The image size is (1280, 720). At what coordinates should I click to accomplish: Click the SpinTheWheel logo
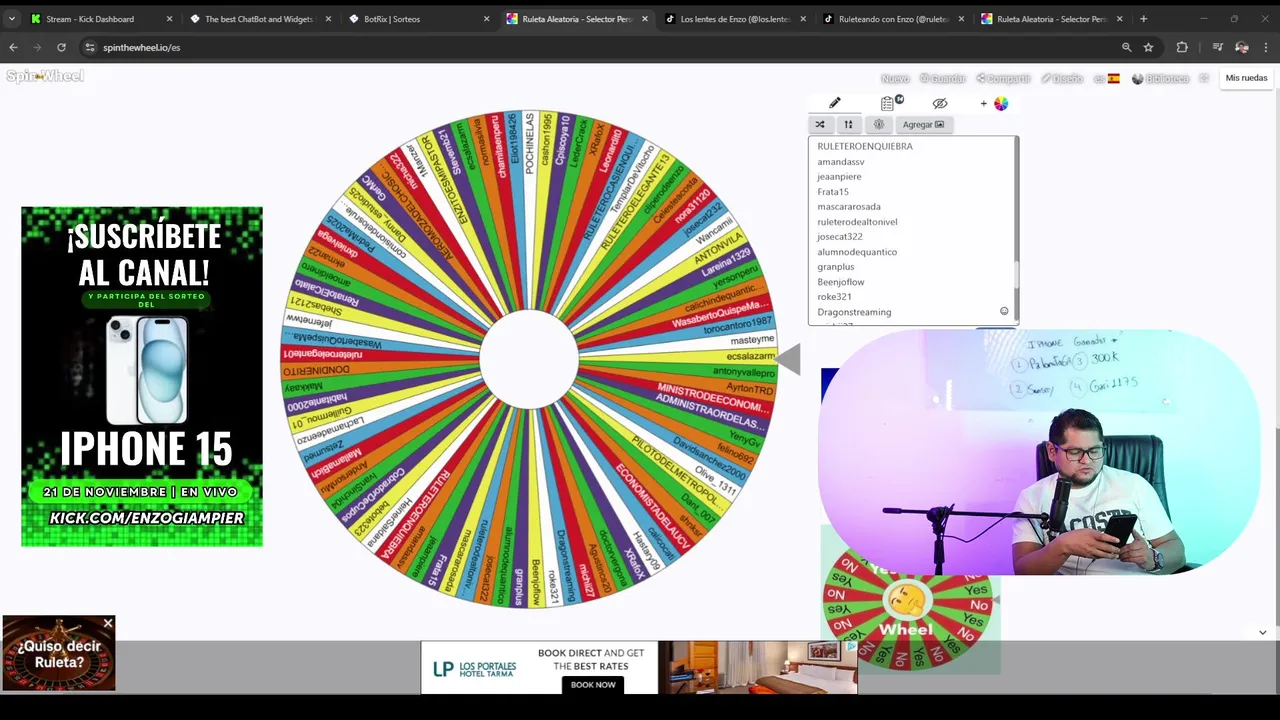[45, 76]
